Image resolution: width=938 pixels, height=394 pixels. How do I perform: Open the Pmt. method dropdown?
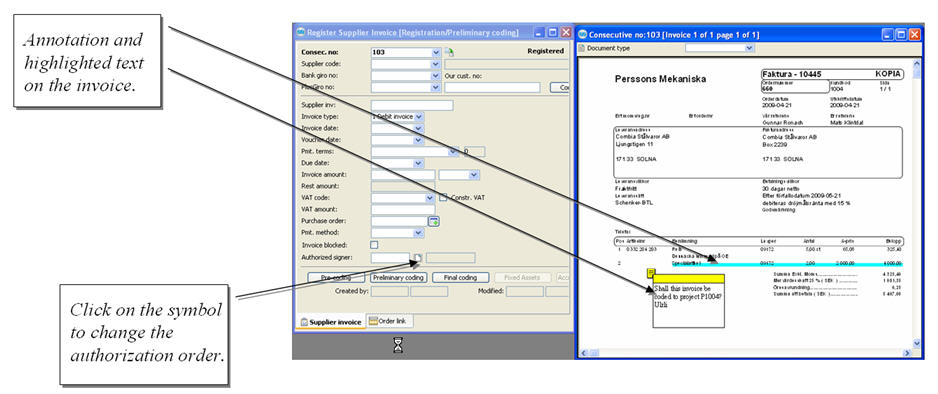[419, 233]
